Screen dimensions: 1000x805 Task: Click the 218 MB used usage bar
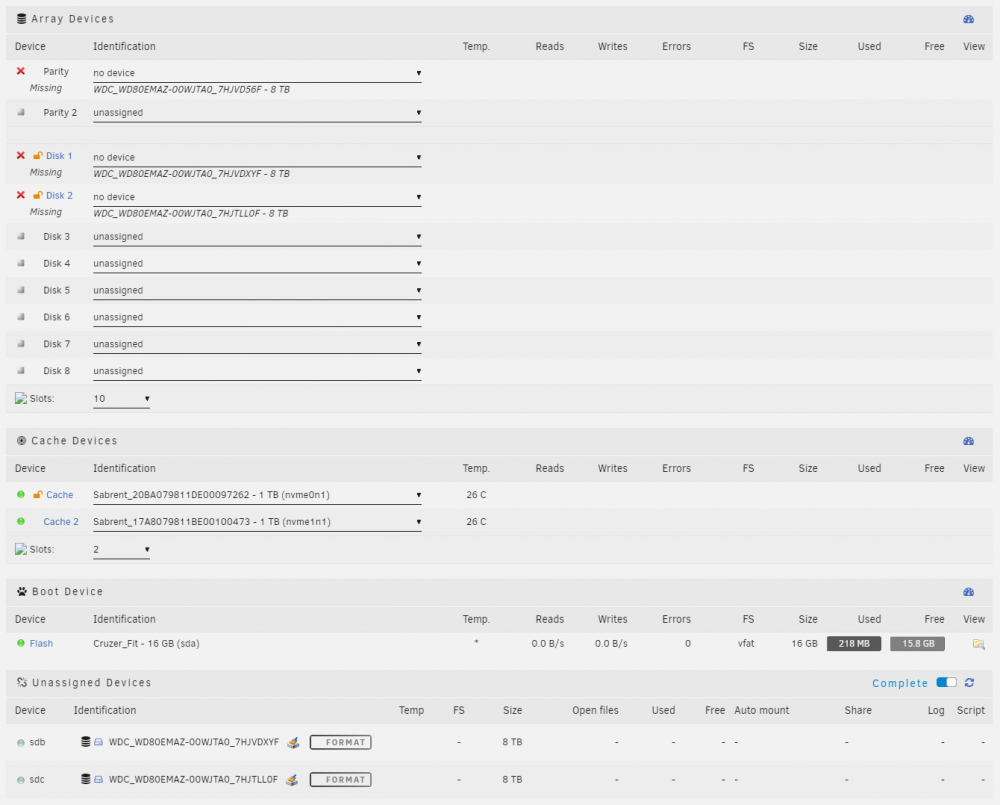pos(854,644)
